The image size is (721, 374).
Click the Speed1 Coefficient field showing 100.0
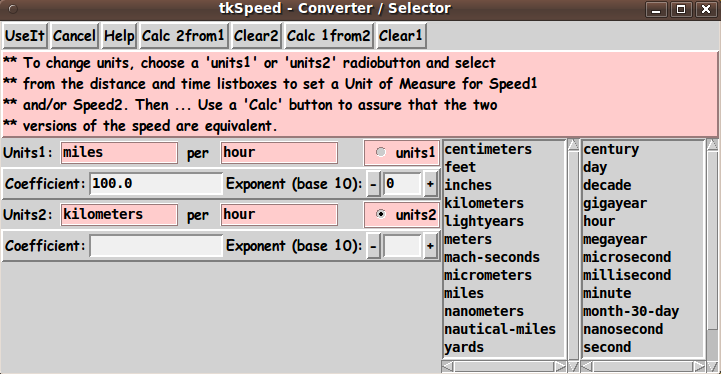(156, 184)
